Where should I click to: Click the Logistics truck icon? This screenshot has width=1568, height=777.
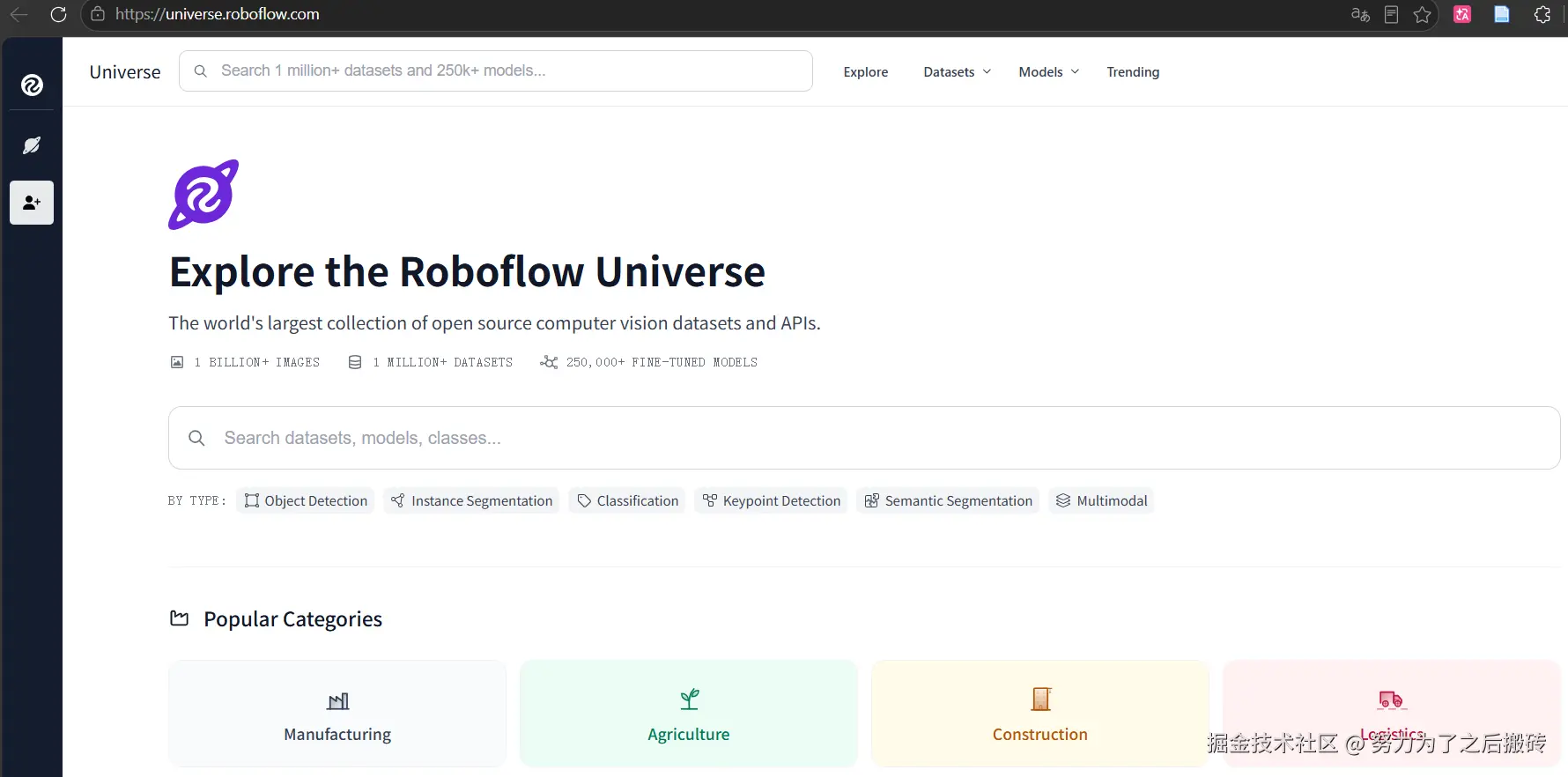(x=1391, y=699)
